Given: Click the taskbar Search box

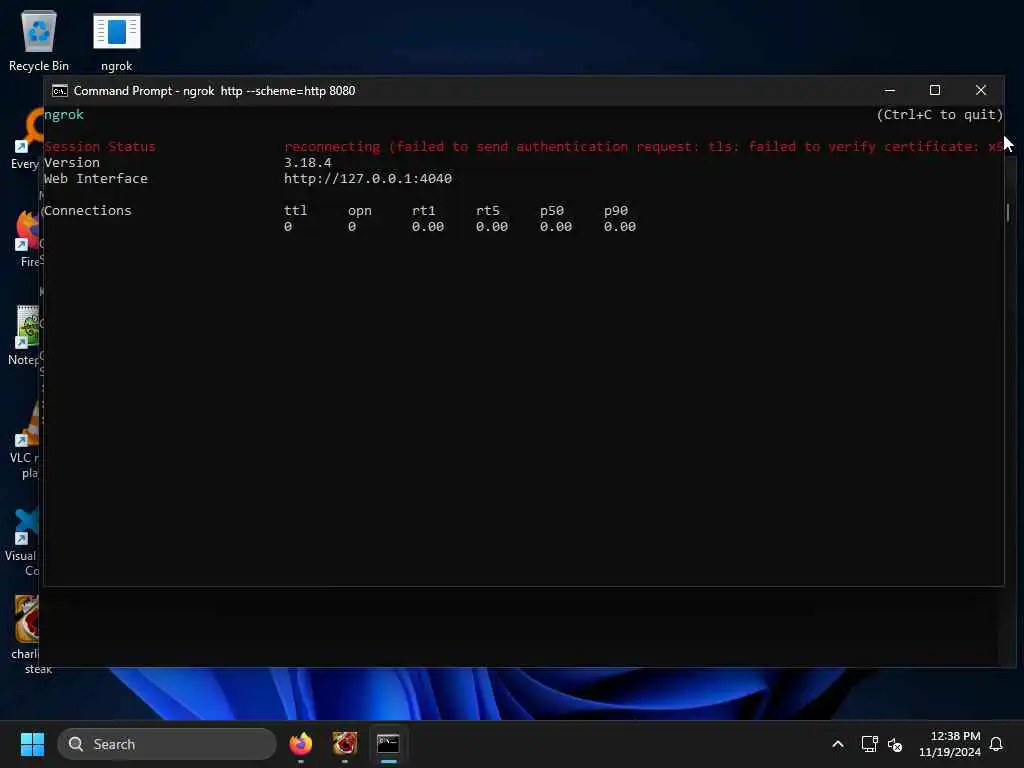Looking at the screenshot, I should [167, 744].
